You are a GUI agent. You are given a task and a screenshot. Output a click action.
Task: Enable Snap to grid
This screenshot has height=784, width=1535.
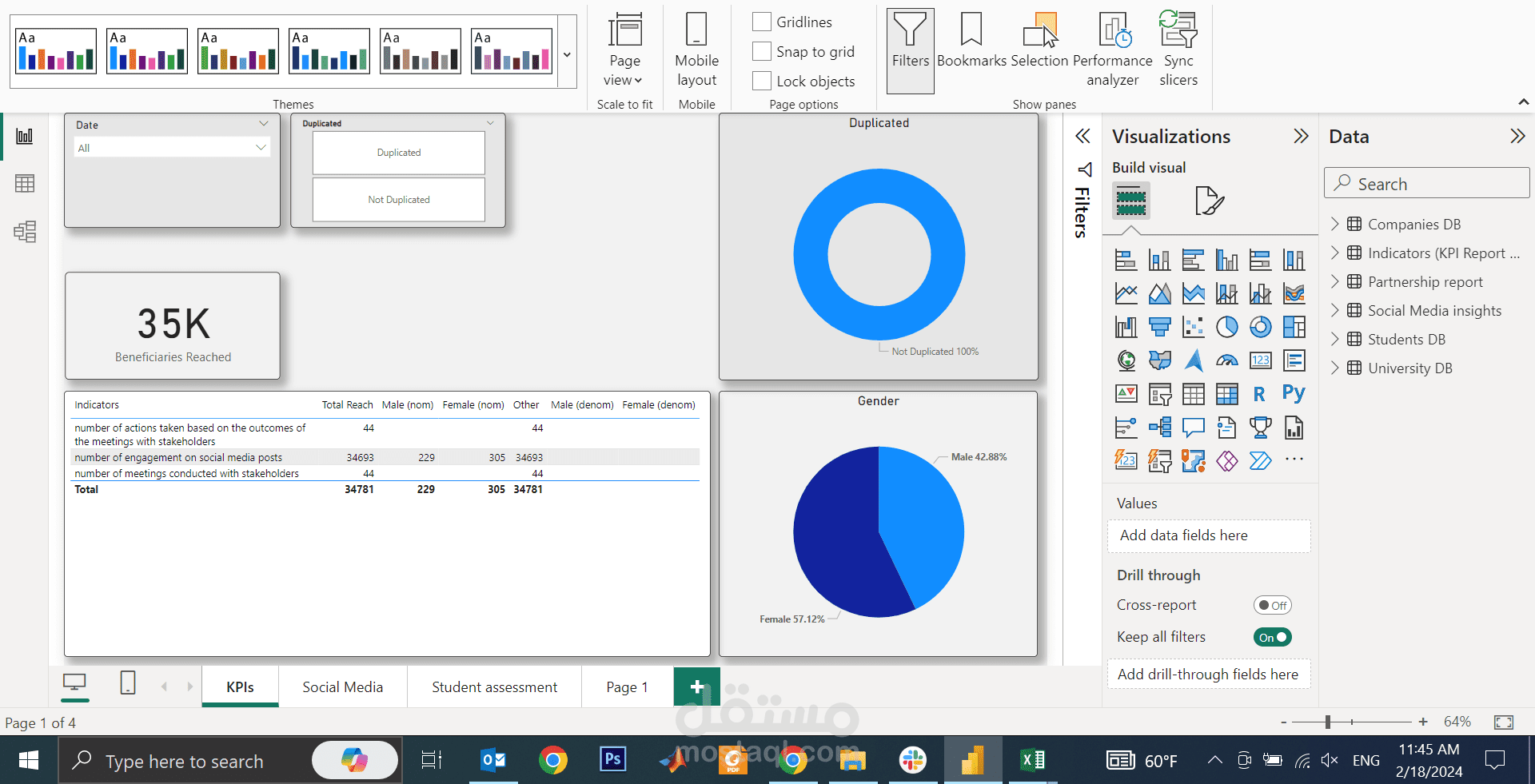pyautogui.click(x=761, y=51)
